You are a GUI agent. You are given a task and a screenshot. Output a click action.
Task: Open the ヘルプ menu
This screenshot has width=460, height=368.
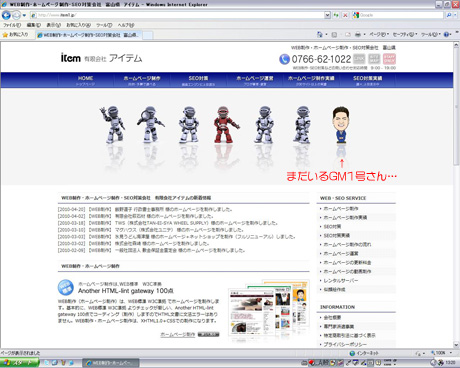[x=126, y=25]
